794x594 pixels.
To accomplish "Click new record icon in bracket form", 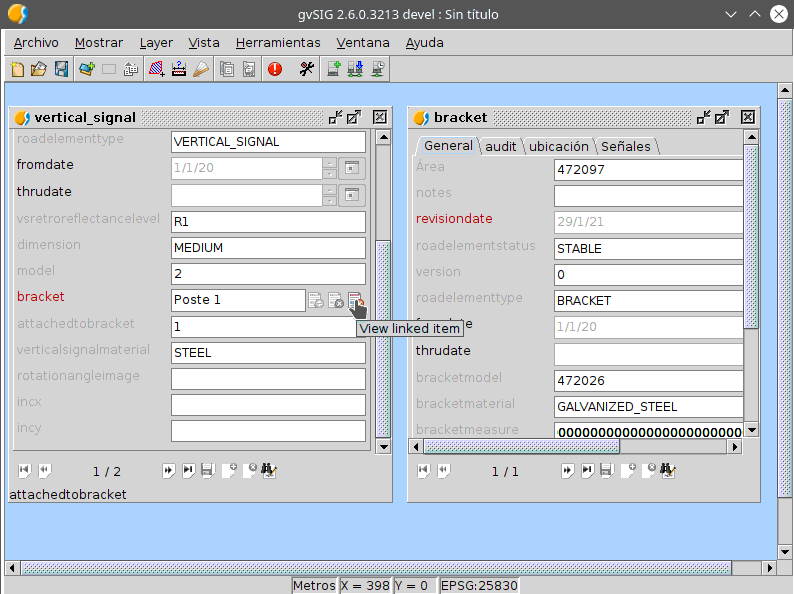I will (x=628, y=471).
